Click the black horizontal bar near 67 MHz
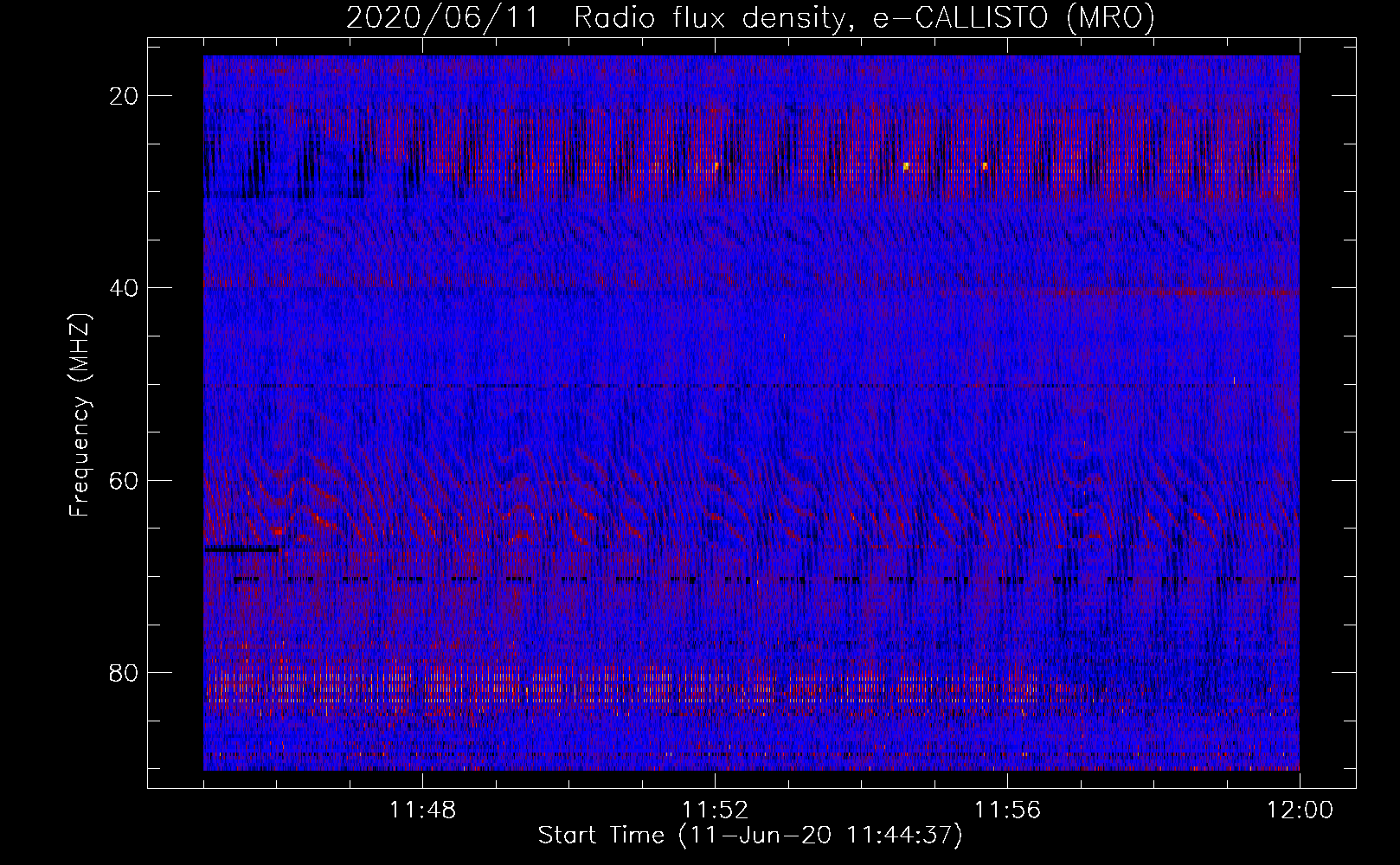The image size is (1400, 865). click(241, 549)
